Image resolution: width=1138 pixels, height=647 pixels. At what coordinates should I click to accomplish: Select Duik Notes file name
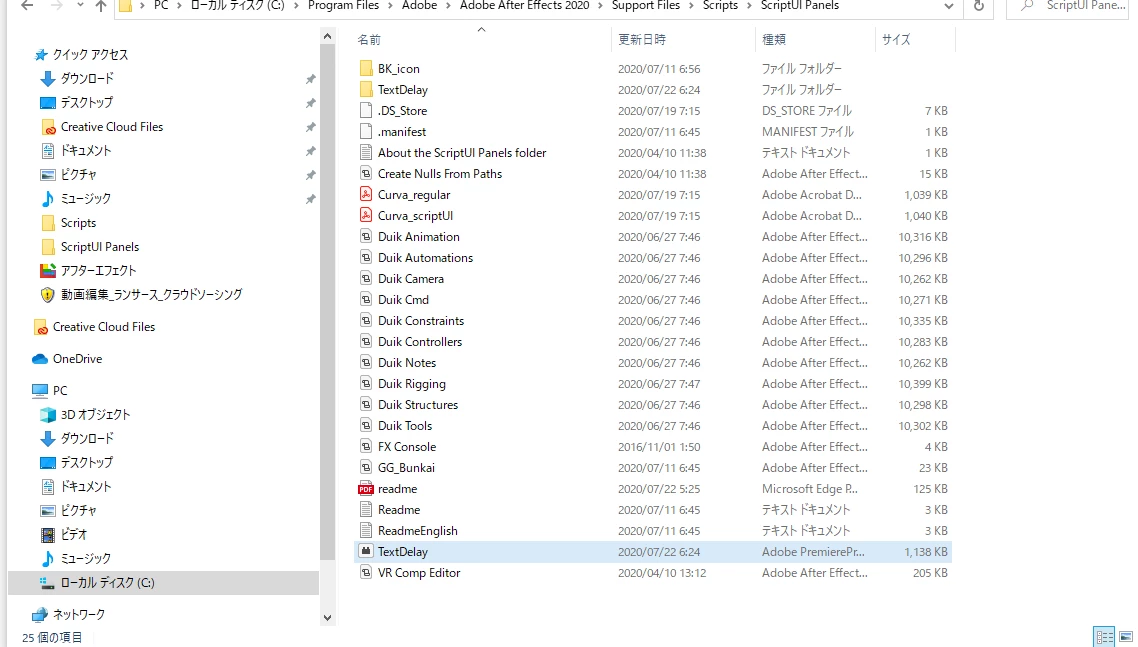[407, 363]
